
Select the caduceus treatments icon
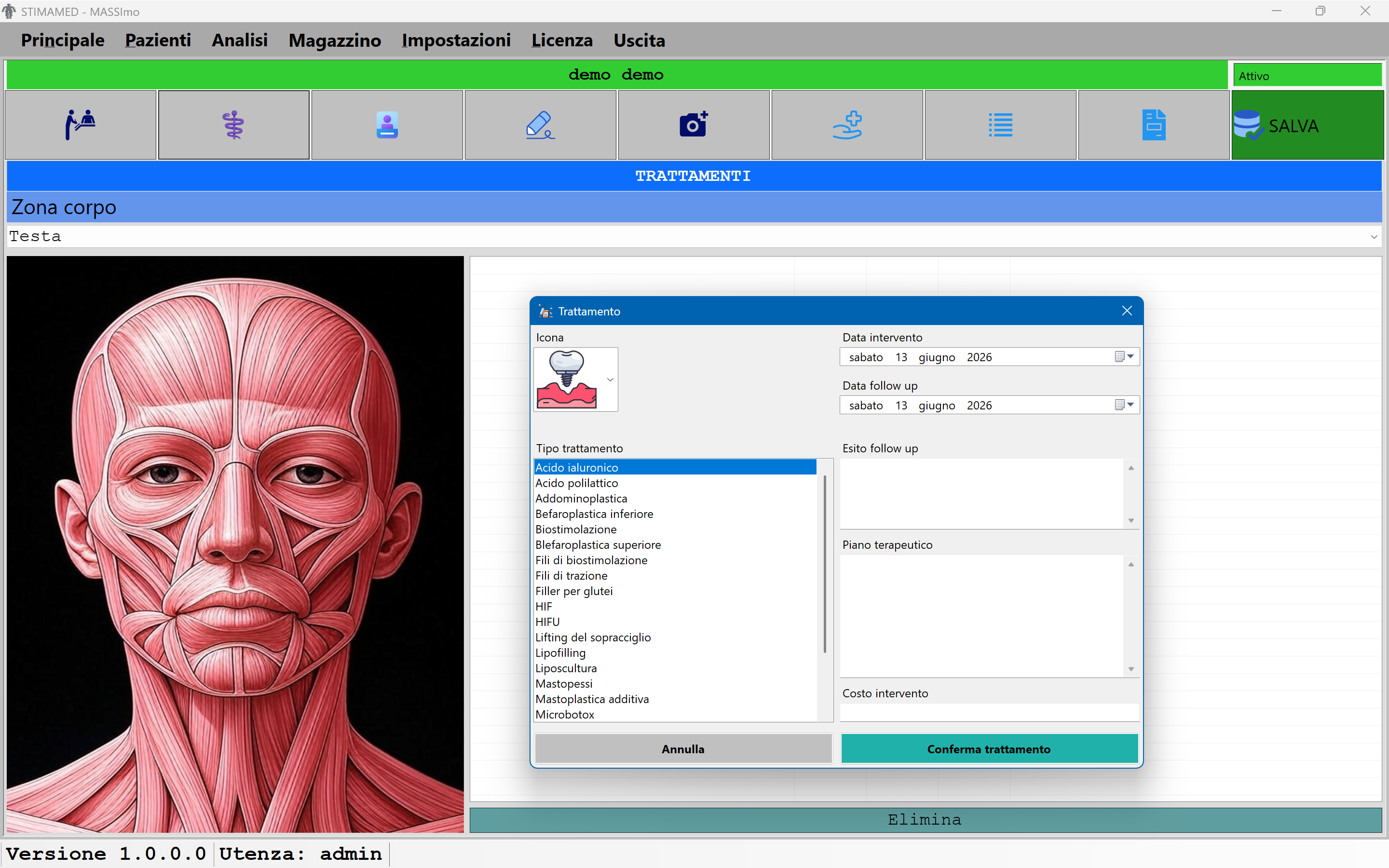coord(233,124)
